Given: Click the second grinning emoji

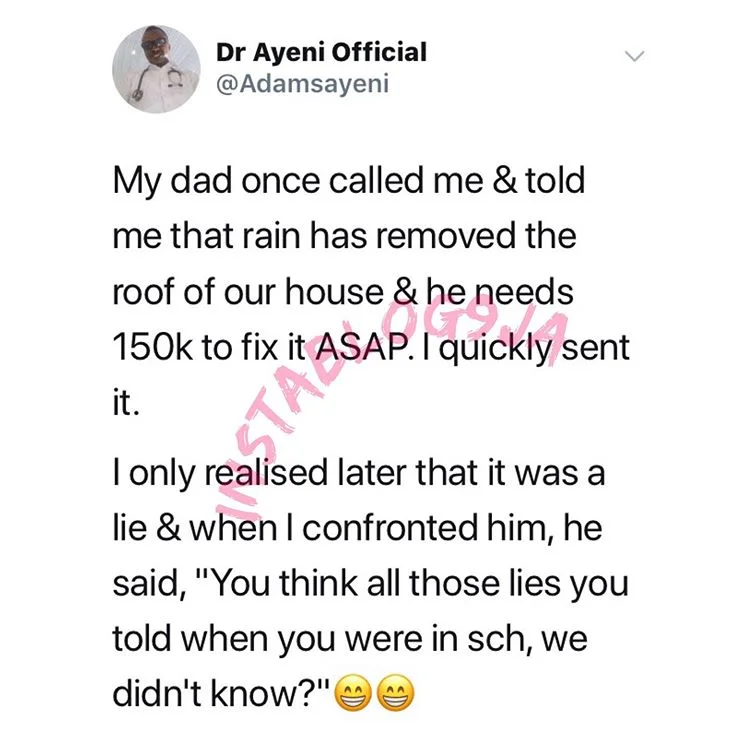Looking at the screenshot, I should click(396, 693).
